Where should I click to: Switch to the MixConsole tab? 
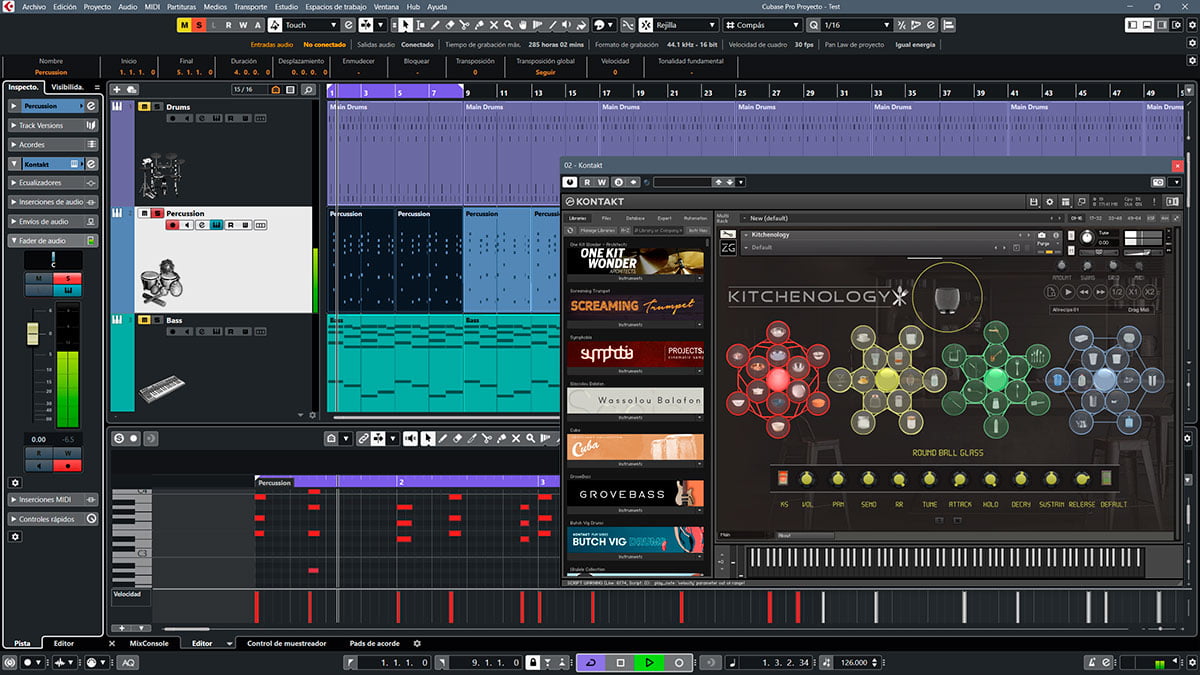(149, 643)
